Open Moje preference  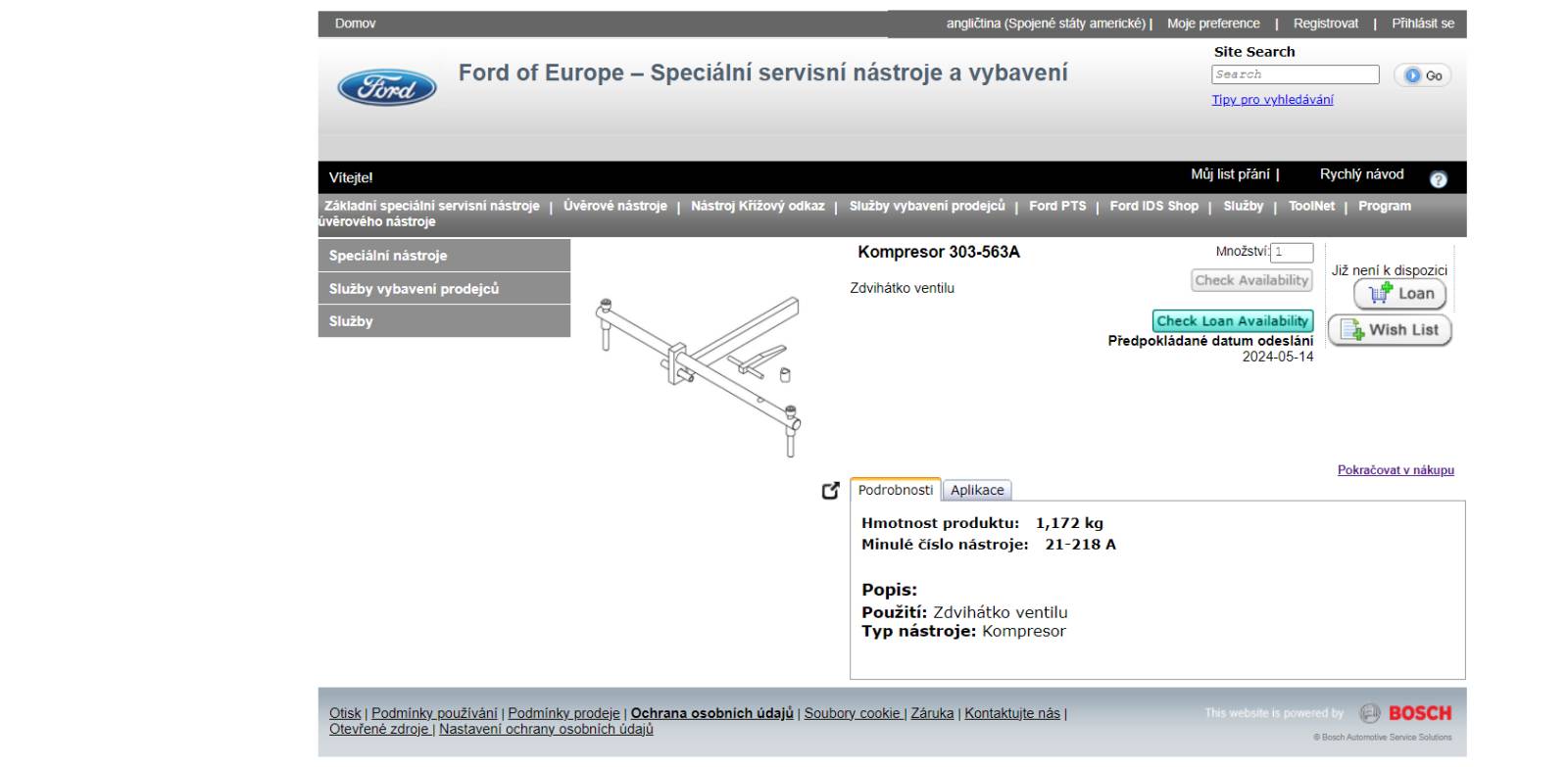click(x=1213, y=24)
